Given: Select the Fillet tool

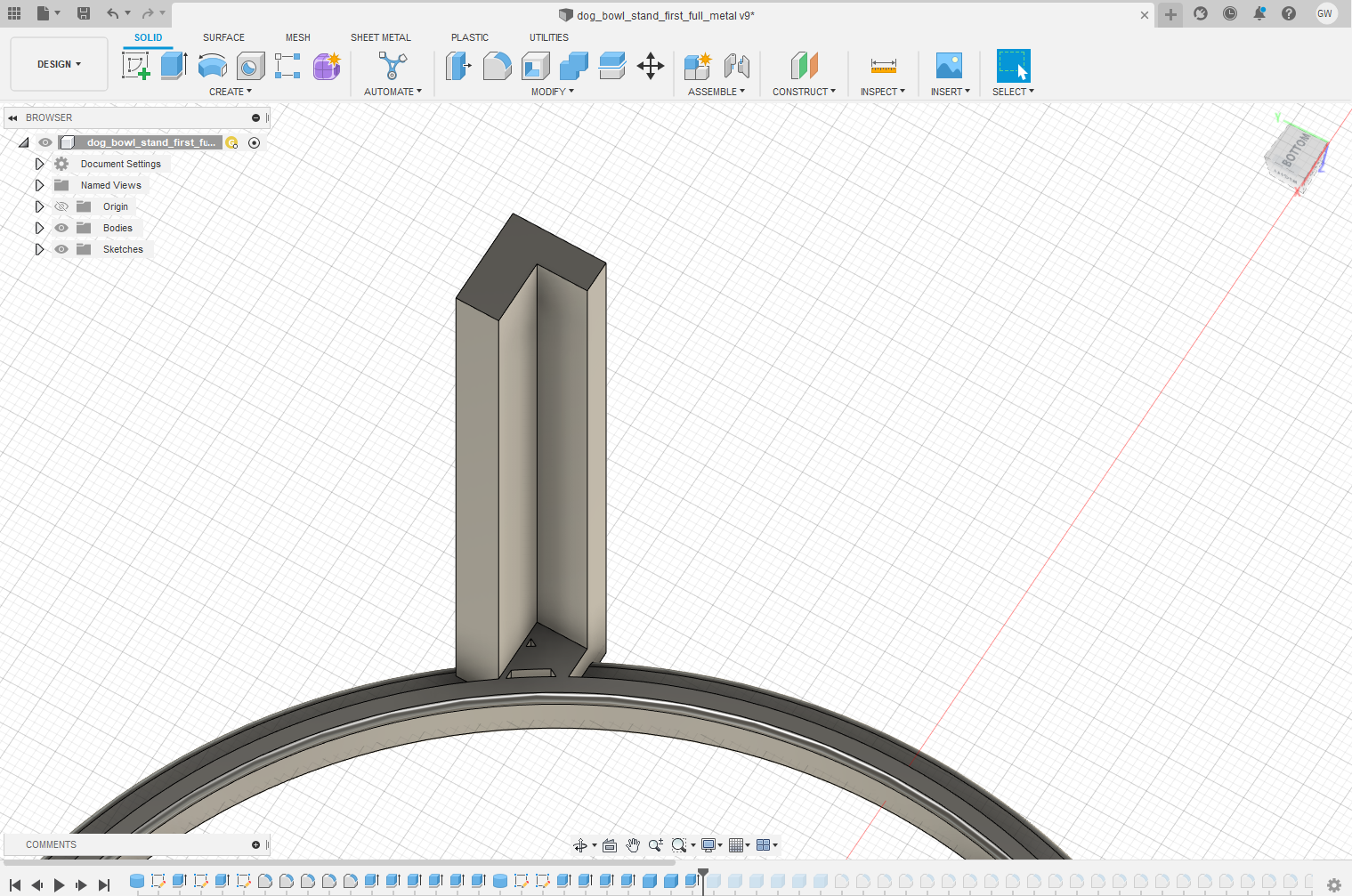Looking at the screenshot, I should [x=497, y=66].
